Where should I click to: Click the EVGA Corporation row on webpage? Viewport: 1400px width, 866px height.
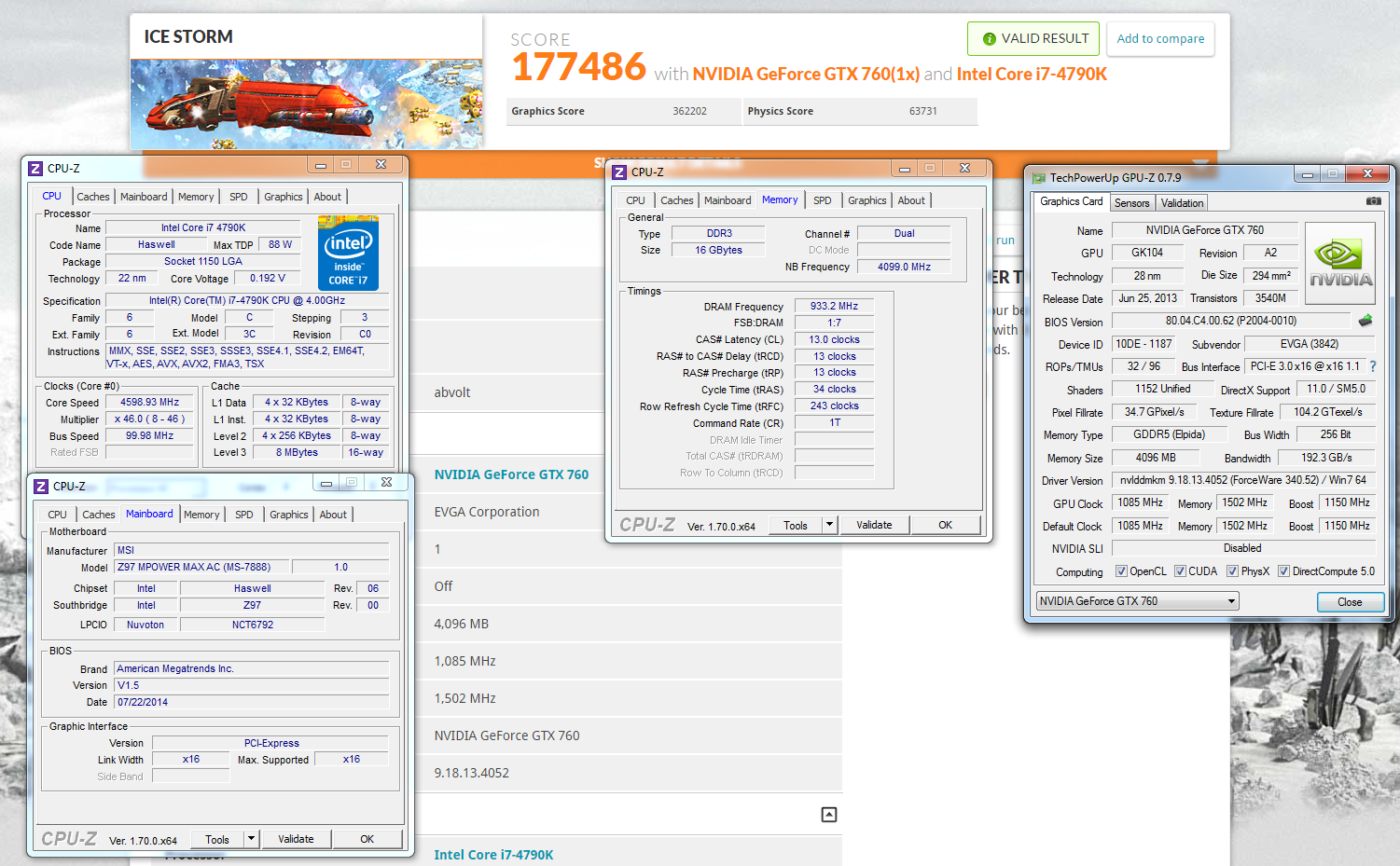click(629, 512)
